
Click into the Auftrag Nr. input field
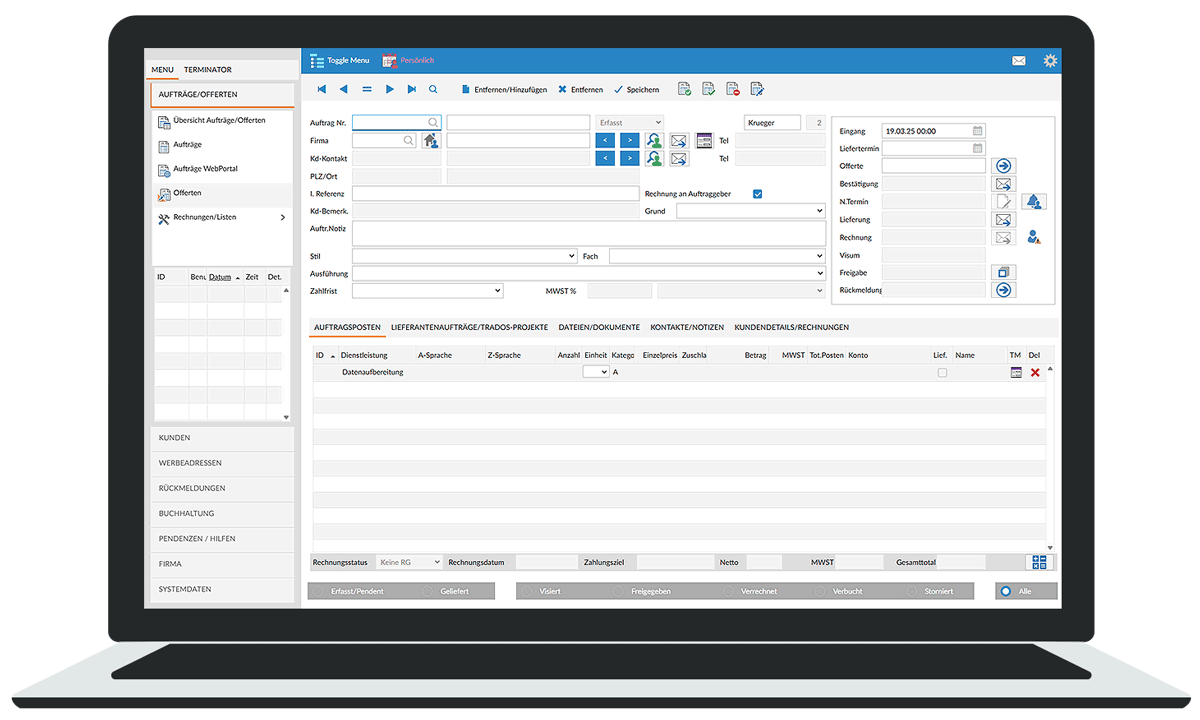[x=389, y=122]
